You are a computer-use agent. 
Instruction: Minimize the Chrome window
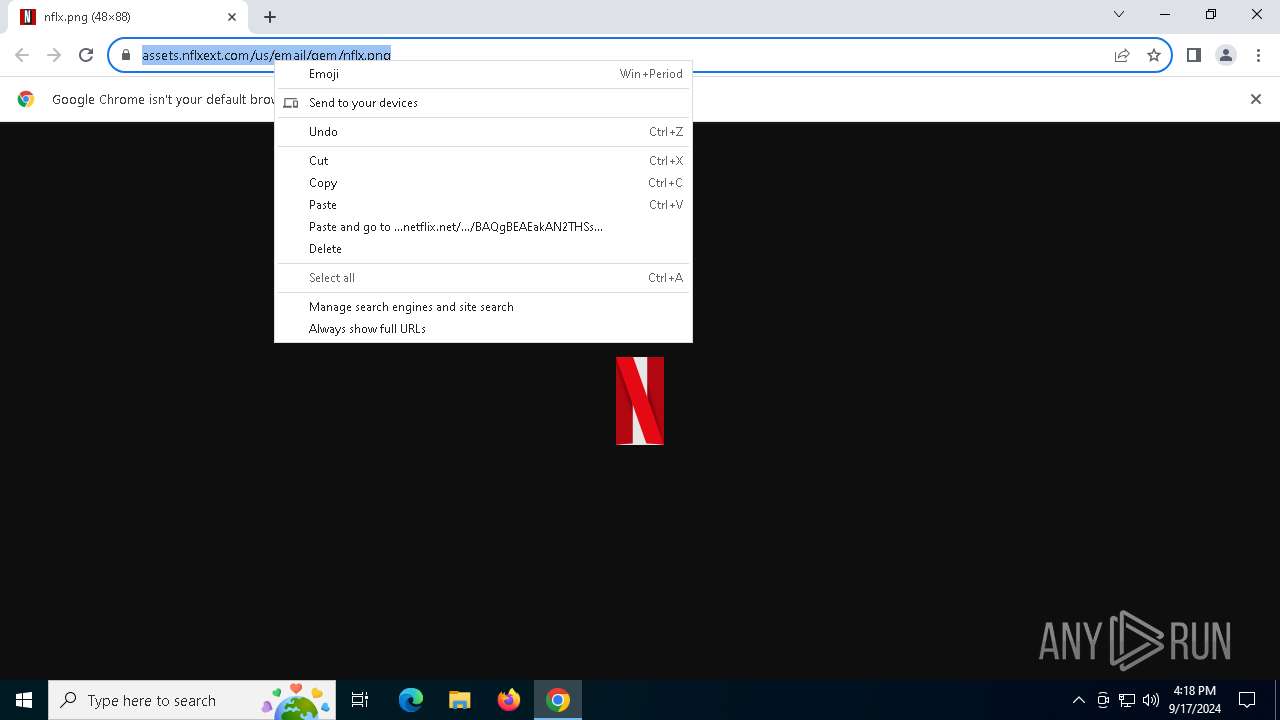coord(1165,14)
